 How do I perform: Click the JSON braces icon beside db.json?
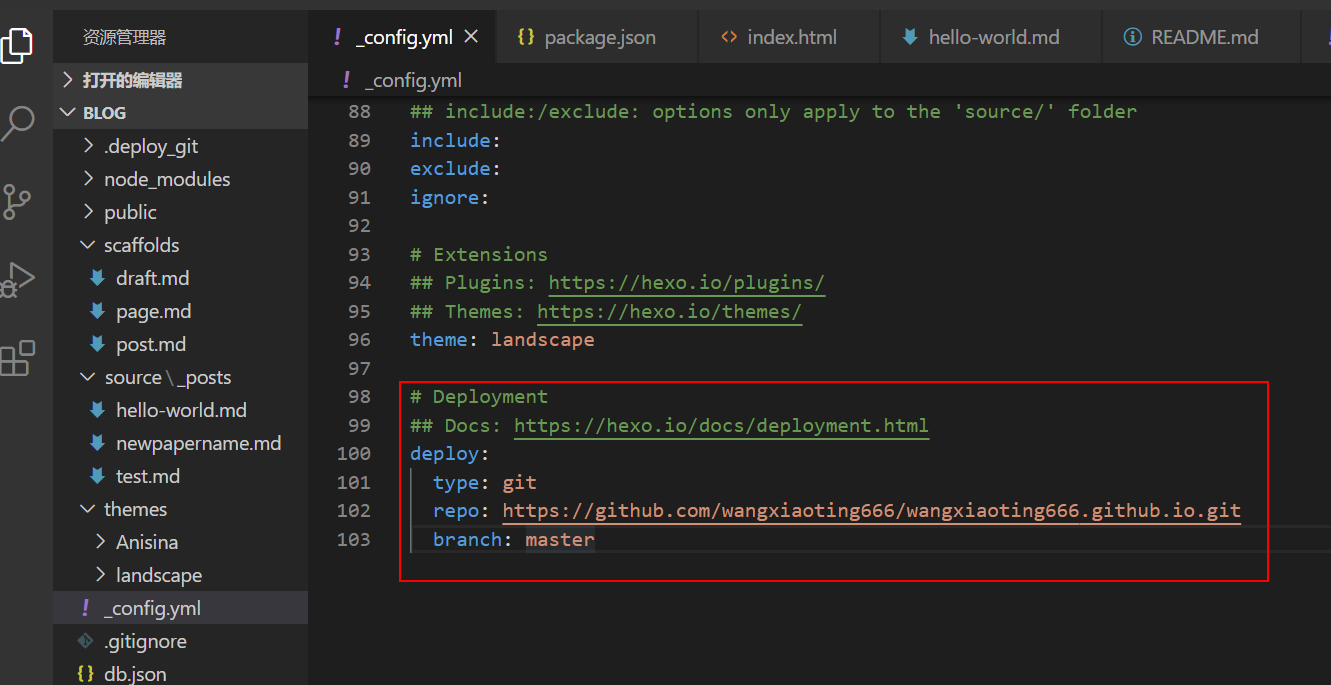pyautogui.click(x=86, y=674)
